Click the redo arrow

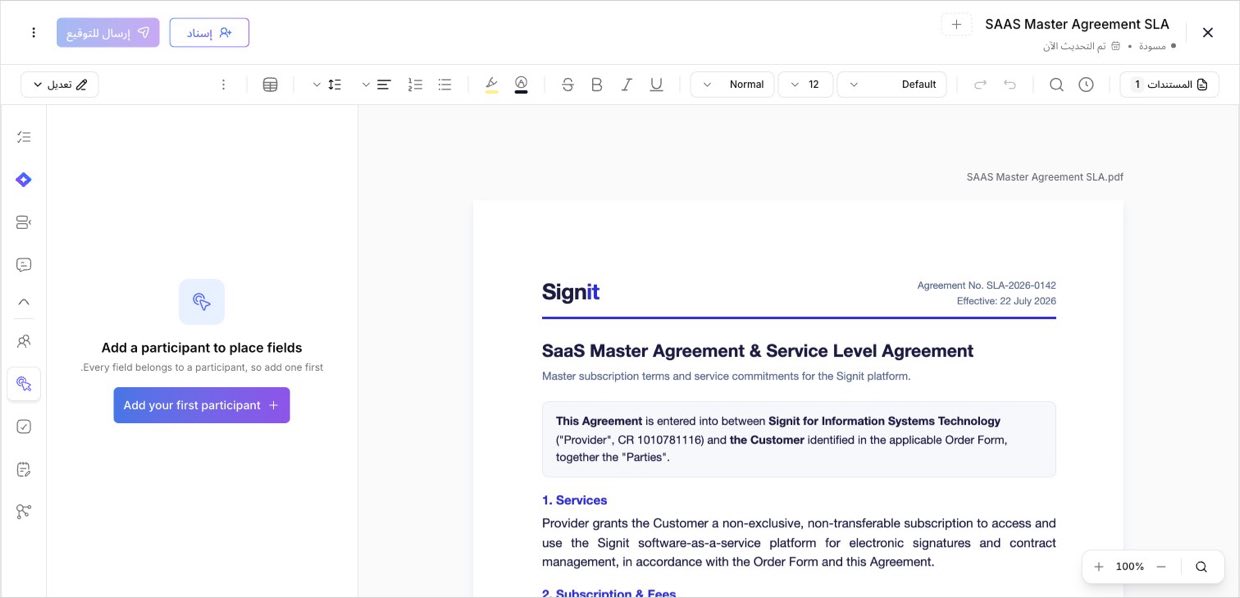coord(980,85)
